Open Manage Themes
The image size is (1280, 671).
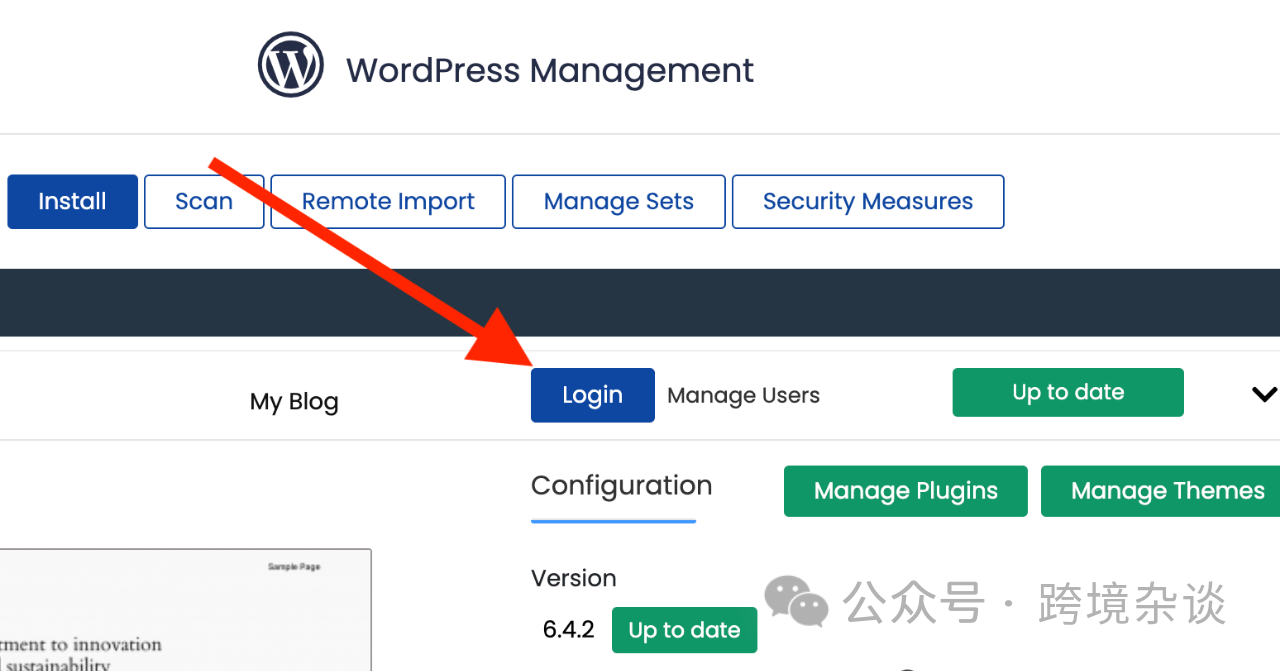pyautogui.click(x=1160, y=491)
